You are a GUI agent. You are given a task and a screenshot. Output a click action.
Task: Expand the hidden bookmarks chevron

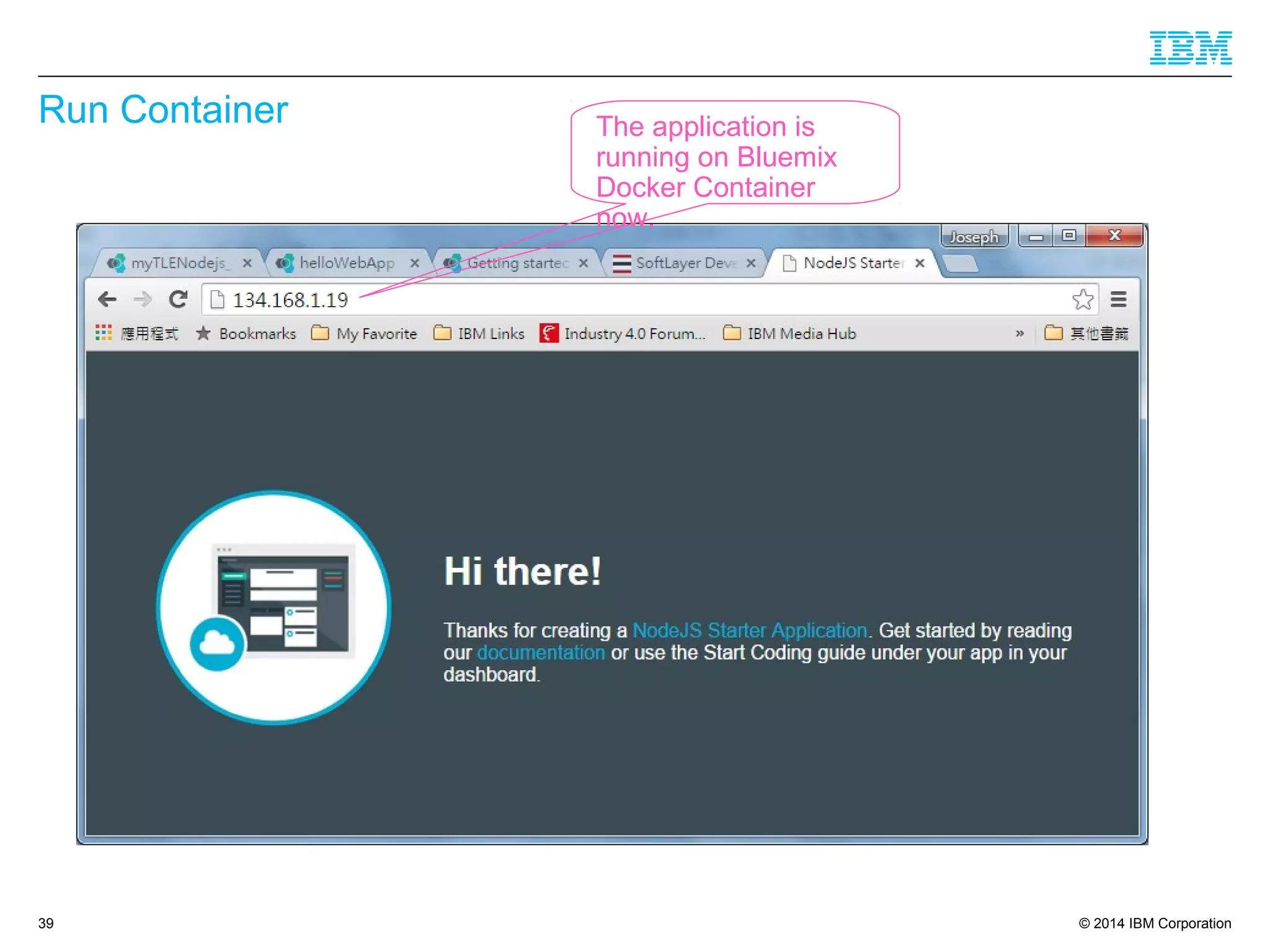(x=1020, y=333)
